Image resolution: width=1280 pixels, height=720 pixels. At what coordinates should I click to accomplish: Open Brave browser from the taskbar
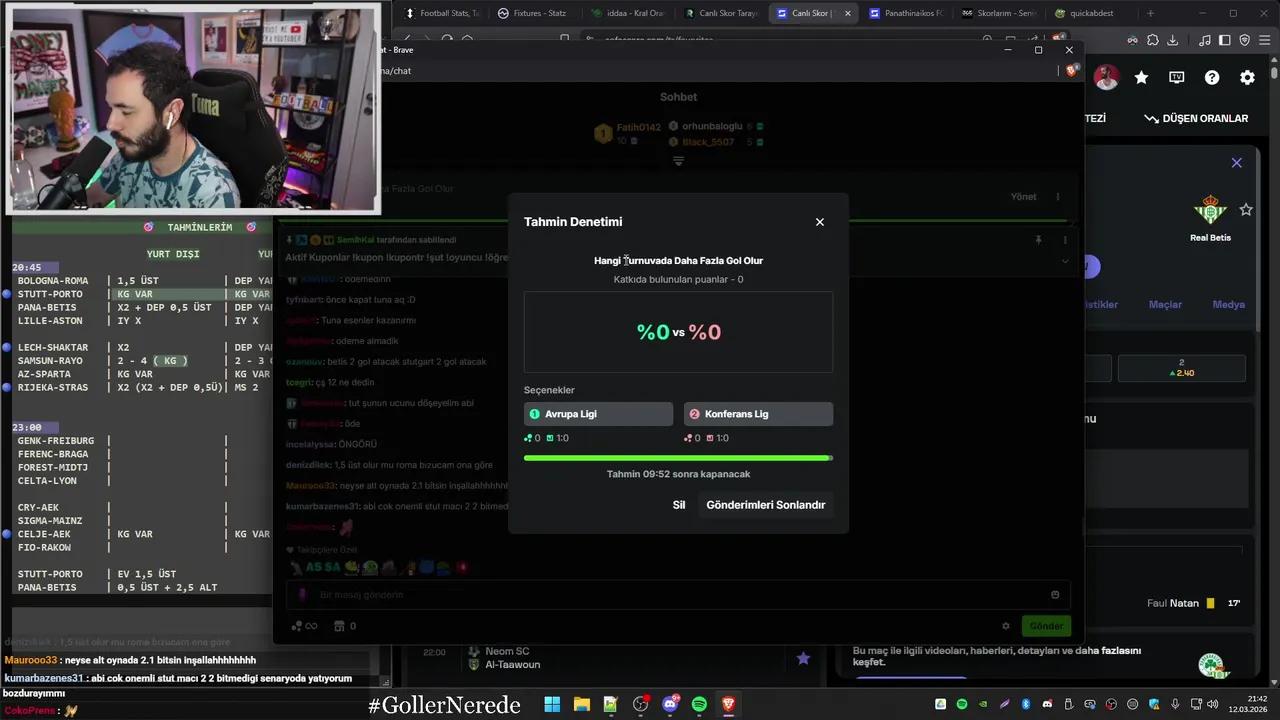[728, 705]
